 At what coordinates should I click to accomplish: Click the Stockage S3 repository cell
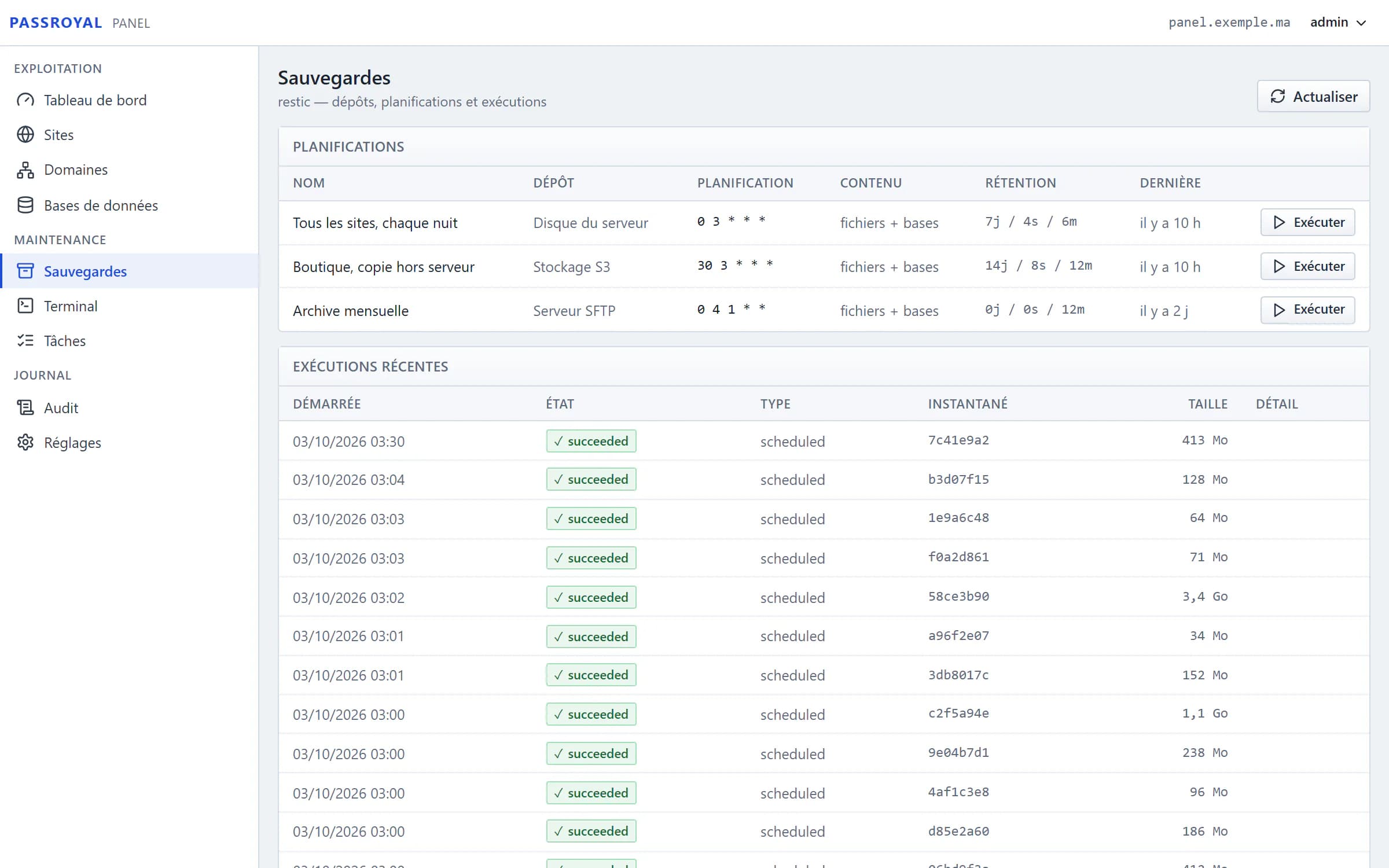[571, 267]
